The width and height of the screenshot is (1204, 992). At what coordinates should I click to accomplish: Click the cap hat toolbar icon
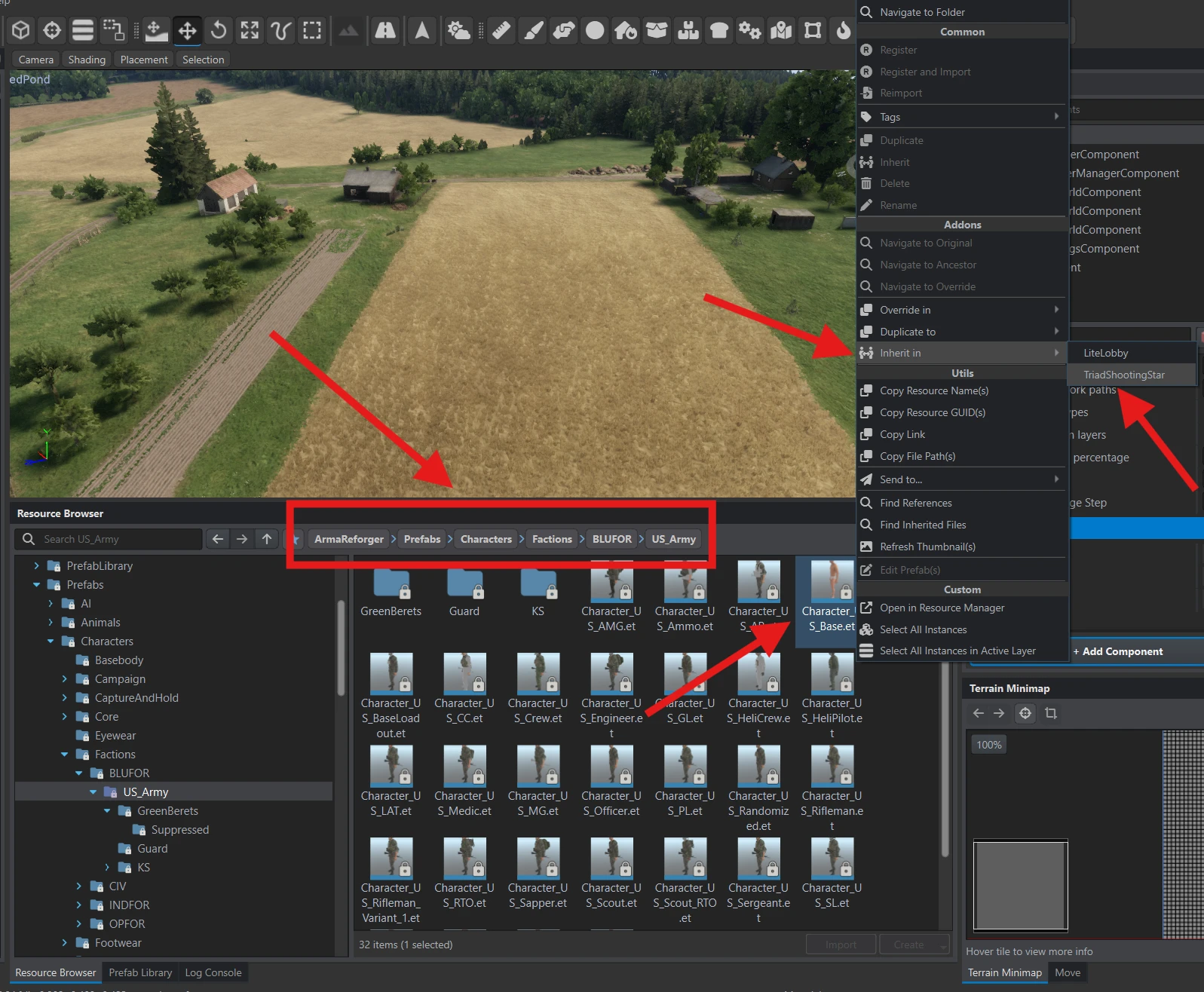pyautogui.click(x=719, y=30)
